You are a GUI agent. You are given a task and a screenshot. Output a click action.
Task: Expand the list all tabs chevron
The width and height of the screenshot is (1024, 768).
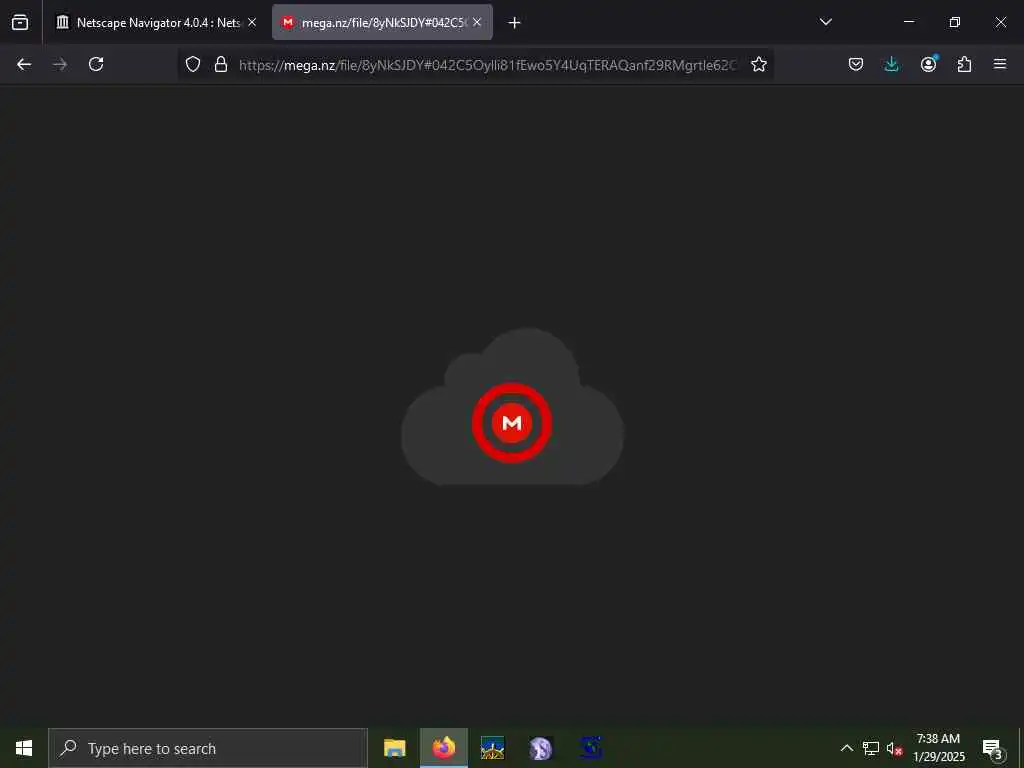point(825,22)
